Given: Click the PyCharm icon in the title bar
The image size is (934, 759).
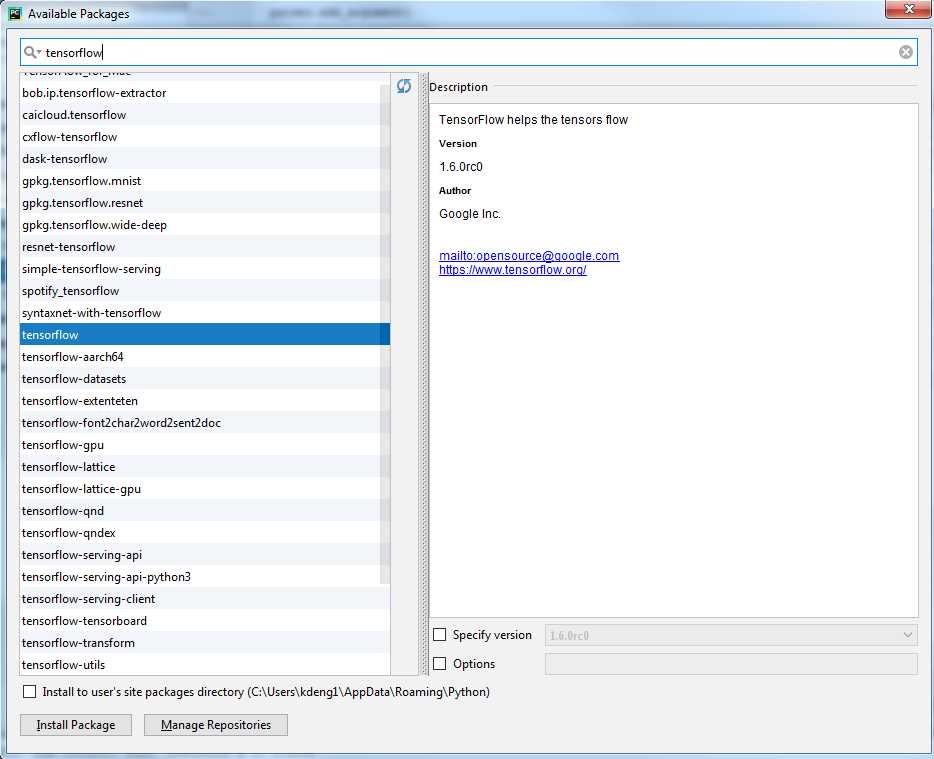Looking at the screenshot, I should click(15, 13).
